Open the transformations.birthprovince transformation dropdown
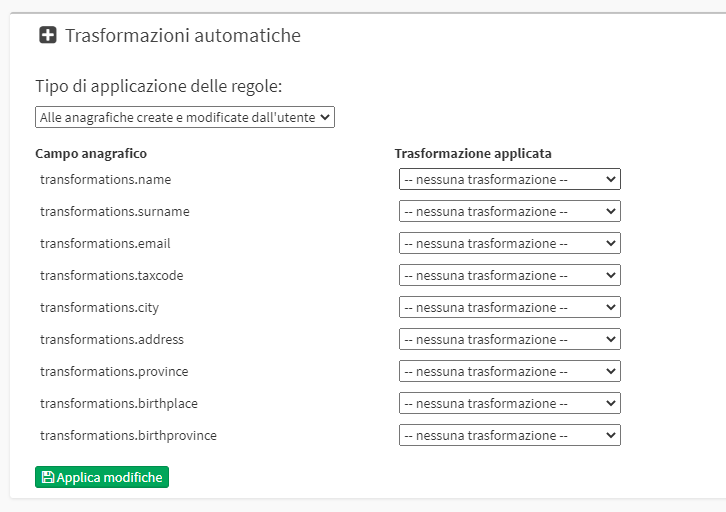726x512 pixels. [x=510, y=435]
